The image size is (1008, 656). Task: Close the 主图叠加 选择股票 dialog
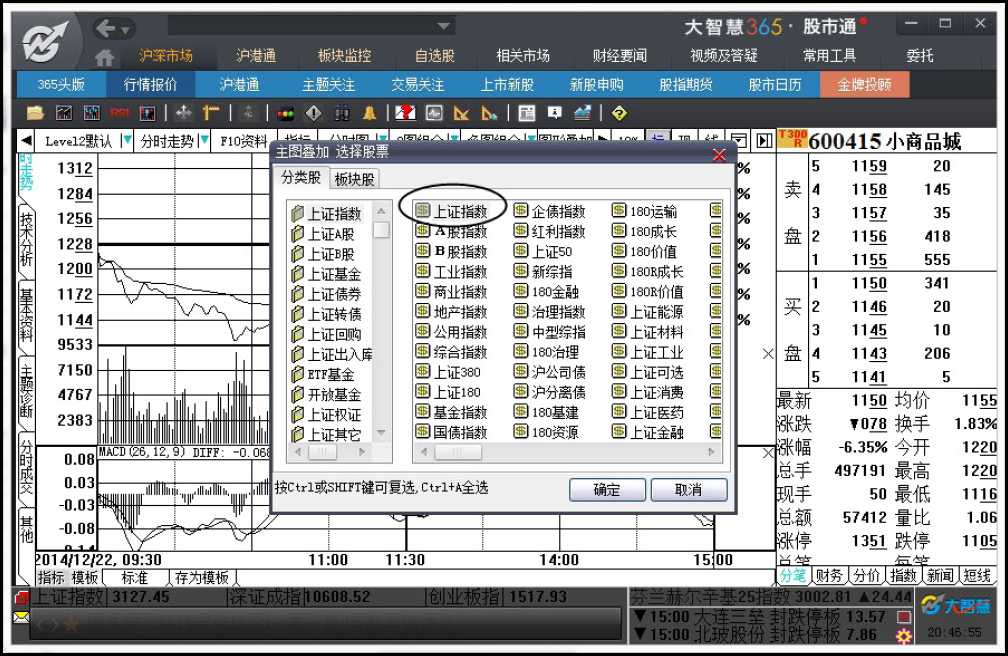(x=719, y=154)
